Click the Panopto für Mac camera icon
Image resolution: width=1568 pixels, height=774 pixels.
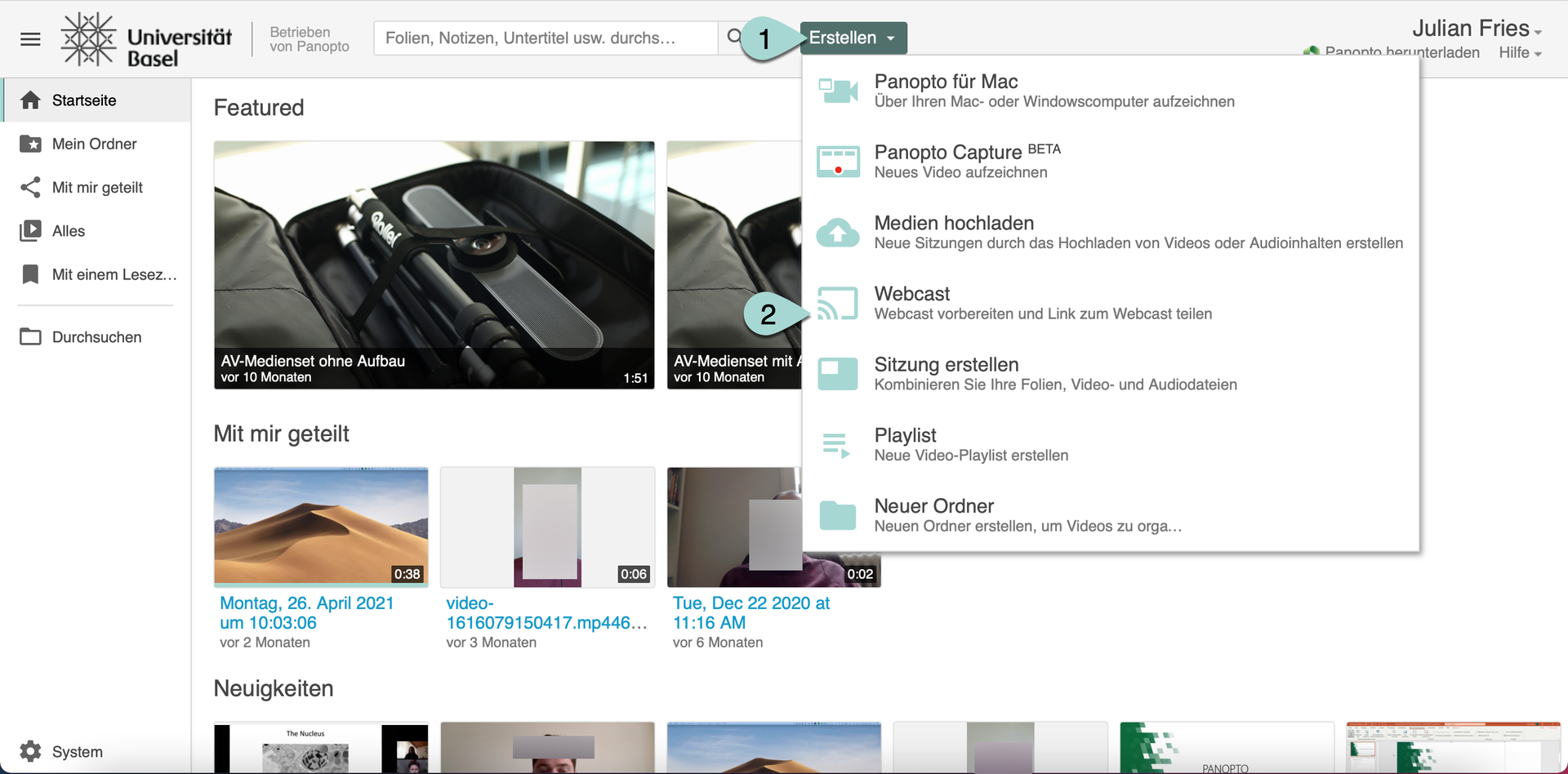[x=837, y=91]
